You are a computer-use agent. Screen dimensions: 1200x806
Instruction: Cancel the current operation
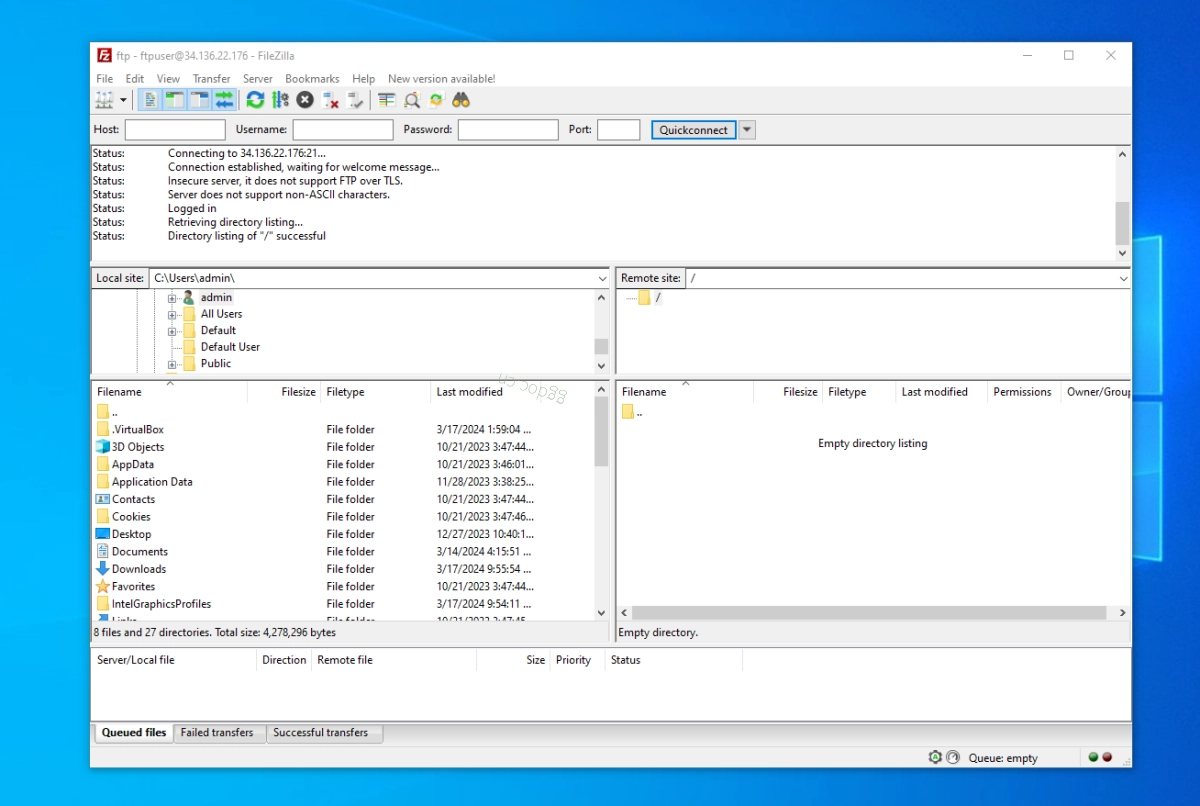point(305,100)
